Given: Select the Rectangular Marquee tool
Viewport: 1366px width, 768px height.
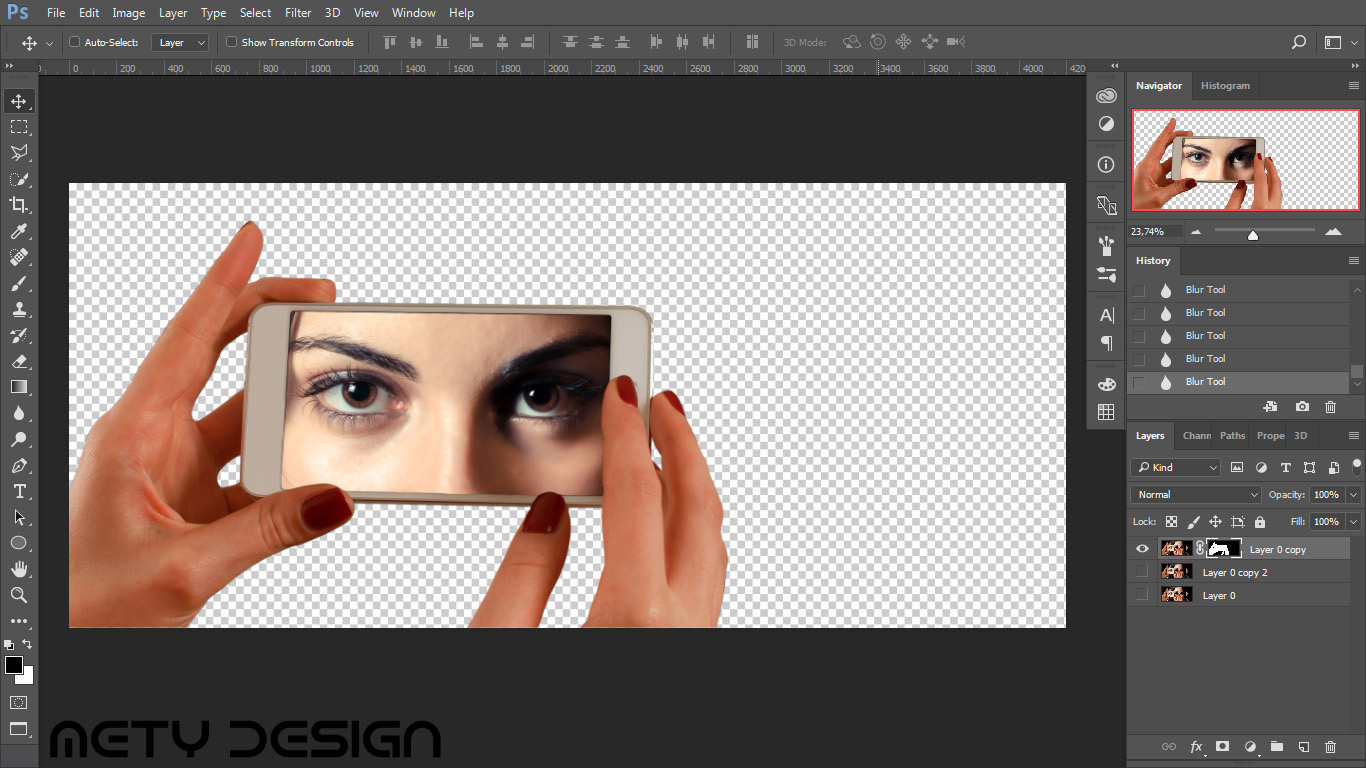Looking at the screenshot, I should pos(18,127).
